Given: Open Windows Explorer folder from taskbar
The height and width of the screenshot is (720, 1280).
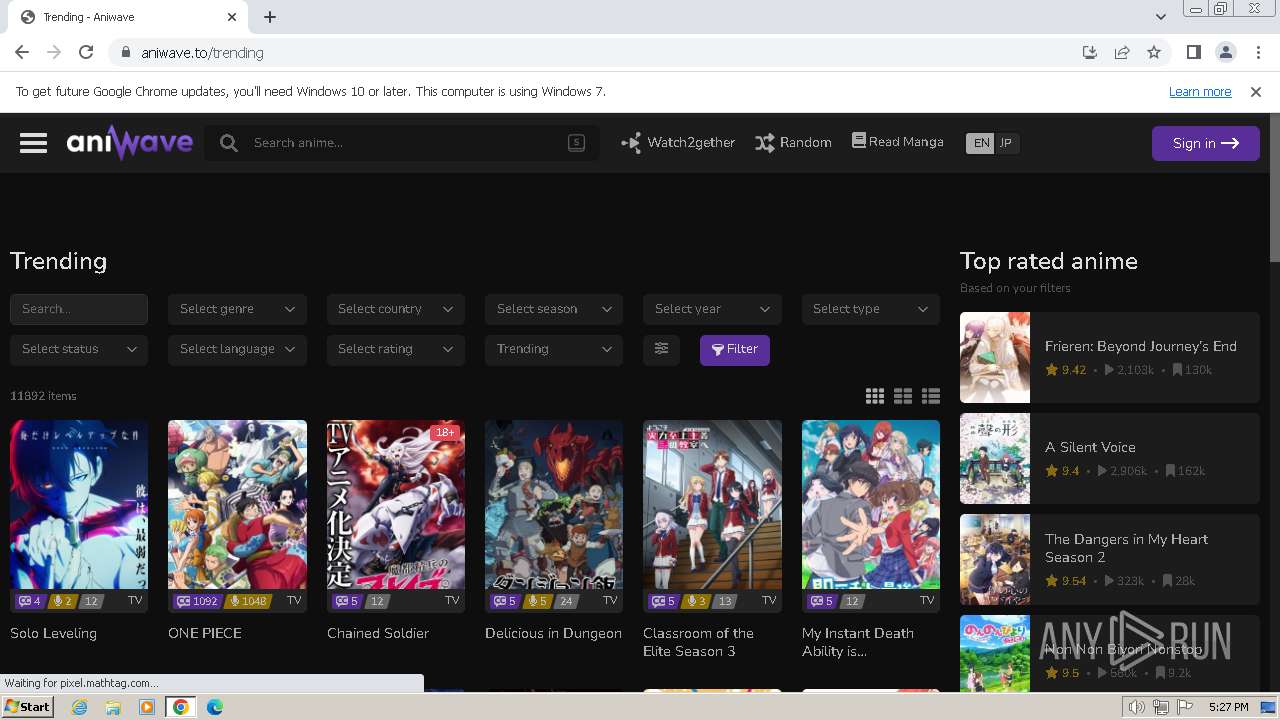Looking at the screenshot, I should point(113,707).
